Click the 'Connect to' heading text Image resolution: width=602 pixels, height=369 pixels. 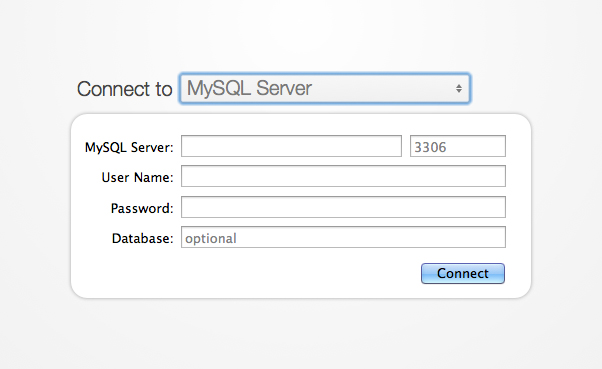coord(124,89)
